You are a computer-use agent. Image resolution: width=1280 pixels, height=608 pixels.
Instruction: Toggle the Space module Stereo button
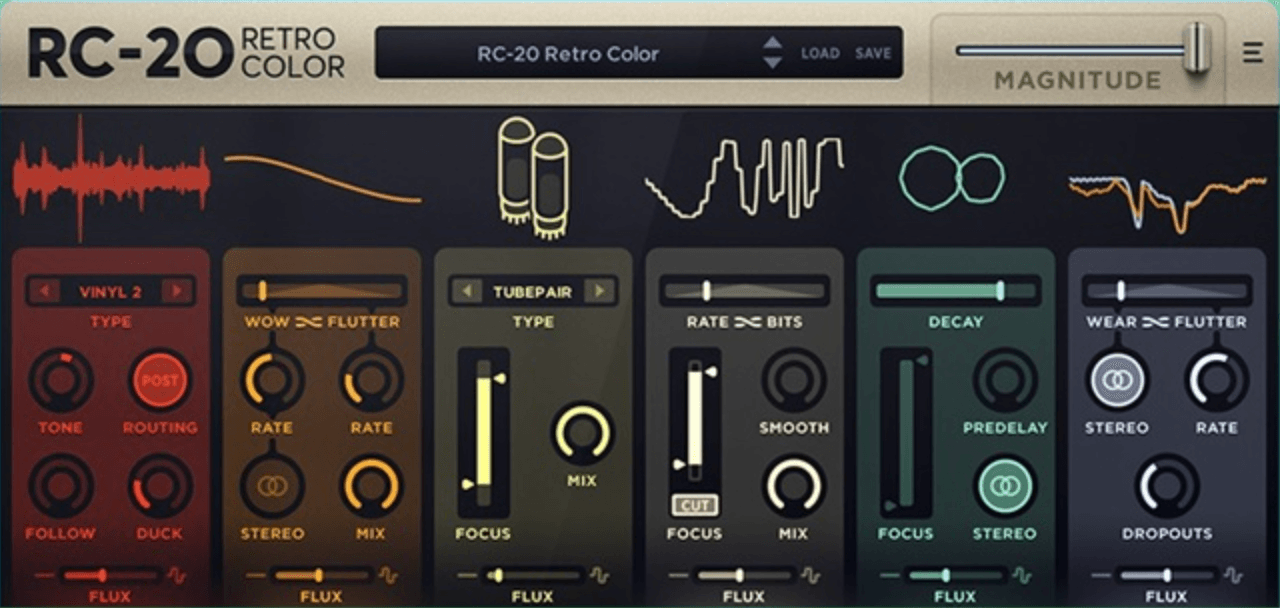(x=1005, y=486)
